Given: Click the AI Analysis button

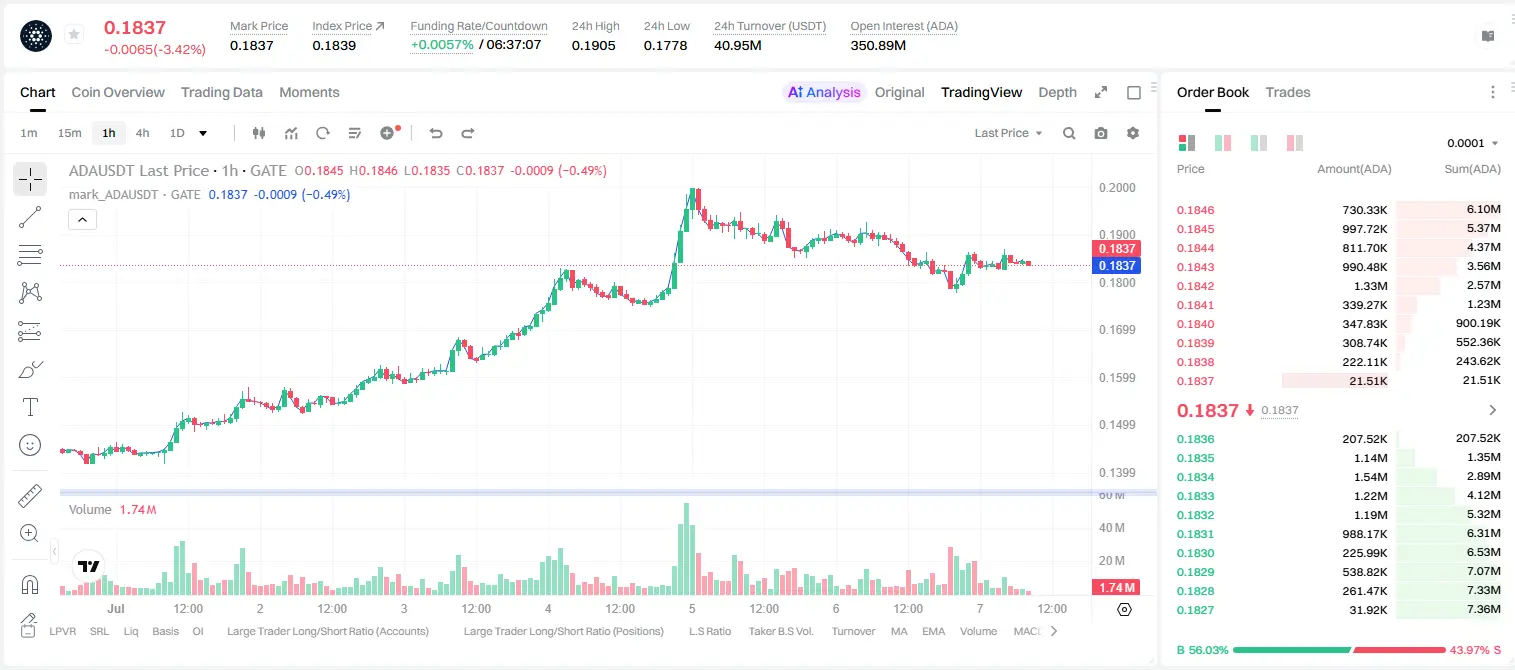Looking at the screenshot, I should pos(823,92).
